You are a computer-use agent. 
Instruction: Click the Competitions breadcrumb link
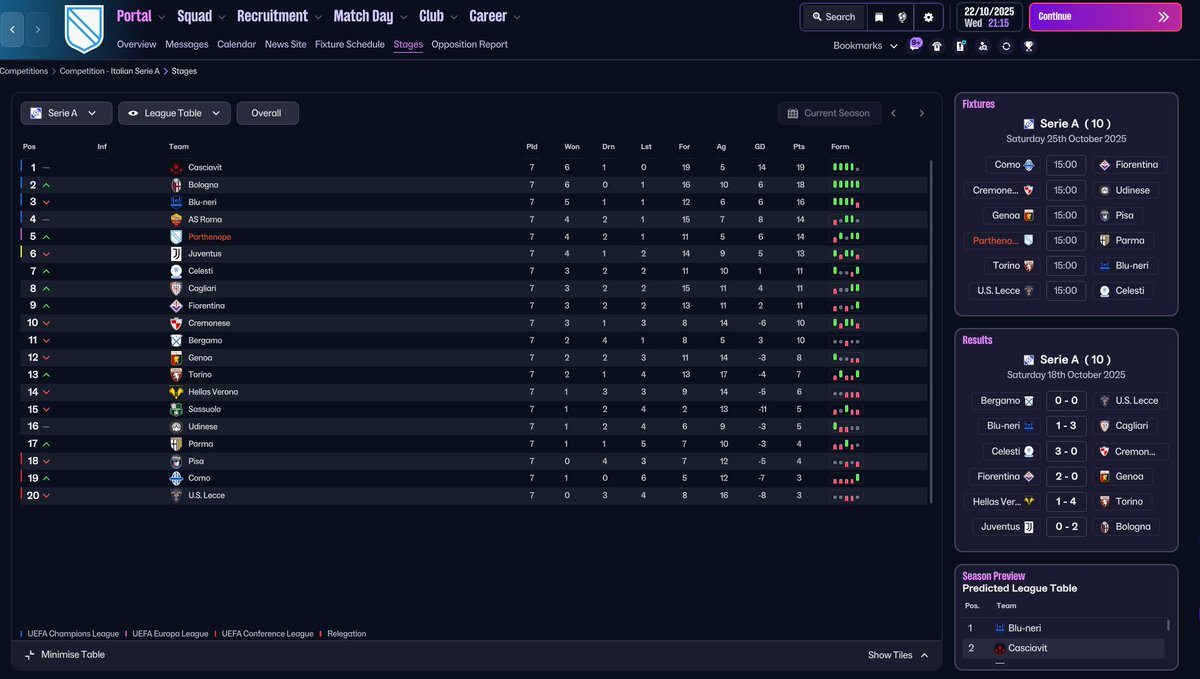click(23, 71)
